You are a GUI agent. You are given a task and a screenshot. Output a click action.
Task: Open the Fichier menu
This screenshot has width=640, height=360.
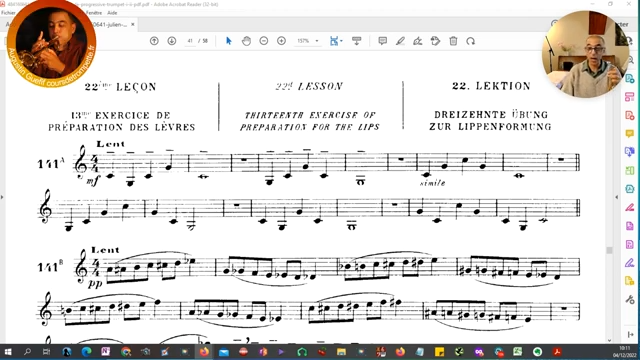[8, 13]
